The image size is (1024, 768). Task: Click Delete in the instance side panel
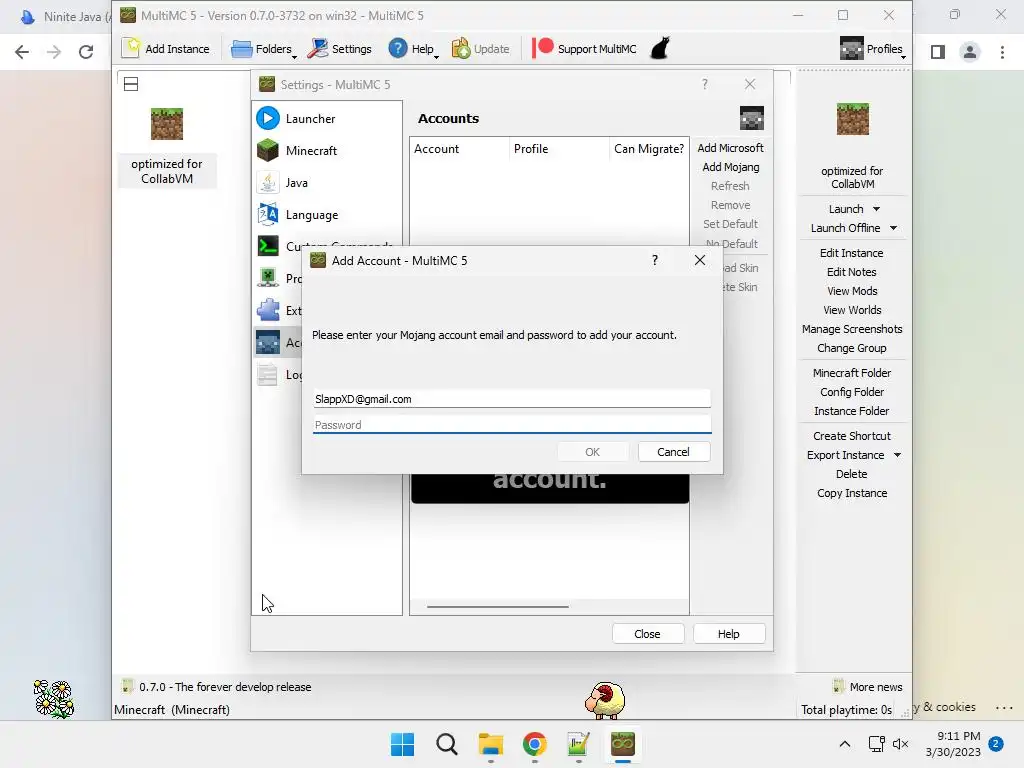[x=852, y=474]
